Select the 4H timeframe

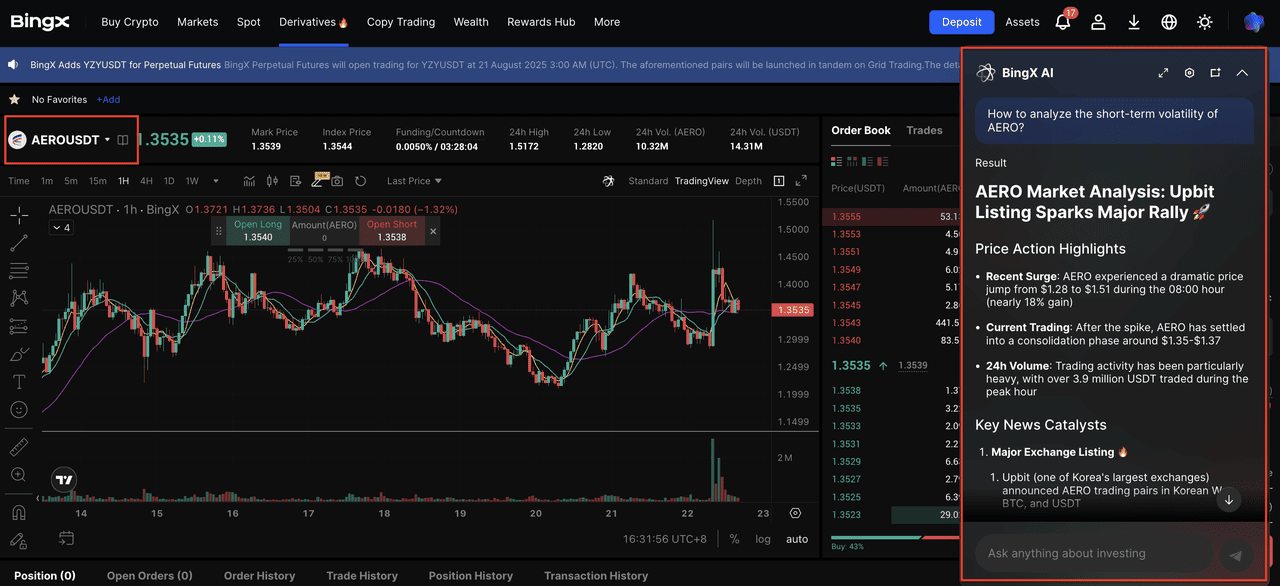[146, 181]
